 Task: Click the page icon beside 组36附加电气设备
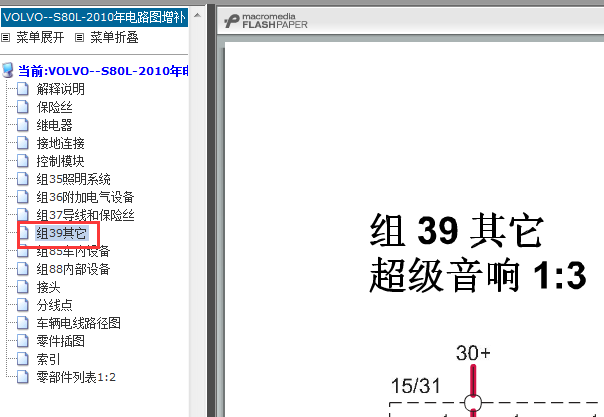click(x=23, y=197)
